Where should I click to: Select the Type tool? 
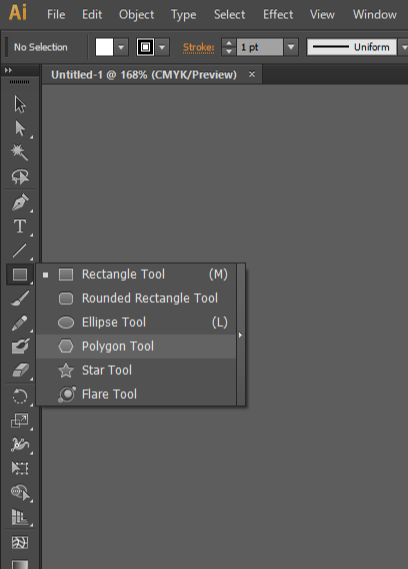click(20, 226)
